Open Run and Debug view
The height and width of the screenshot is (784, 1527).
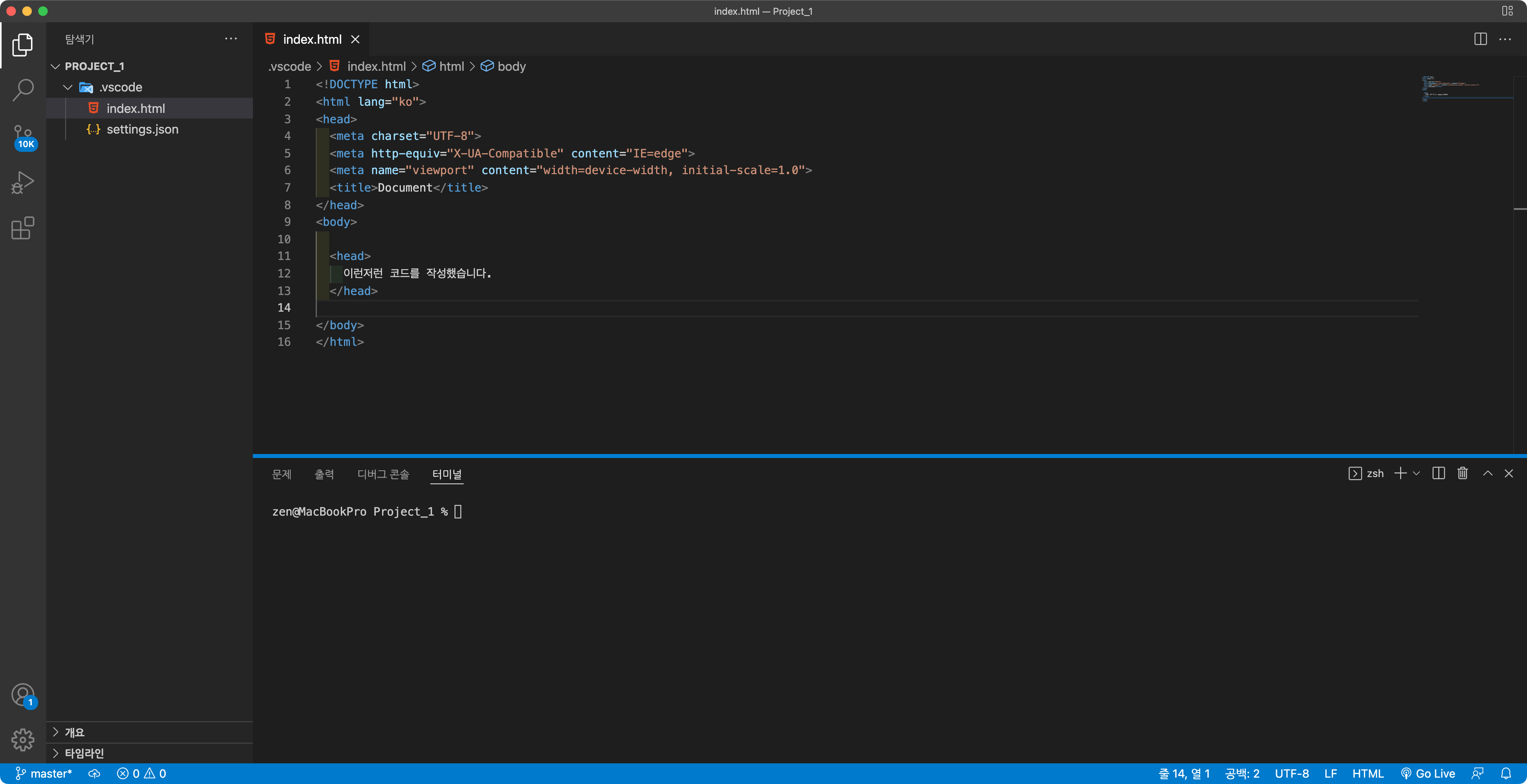[23, 182]
